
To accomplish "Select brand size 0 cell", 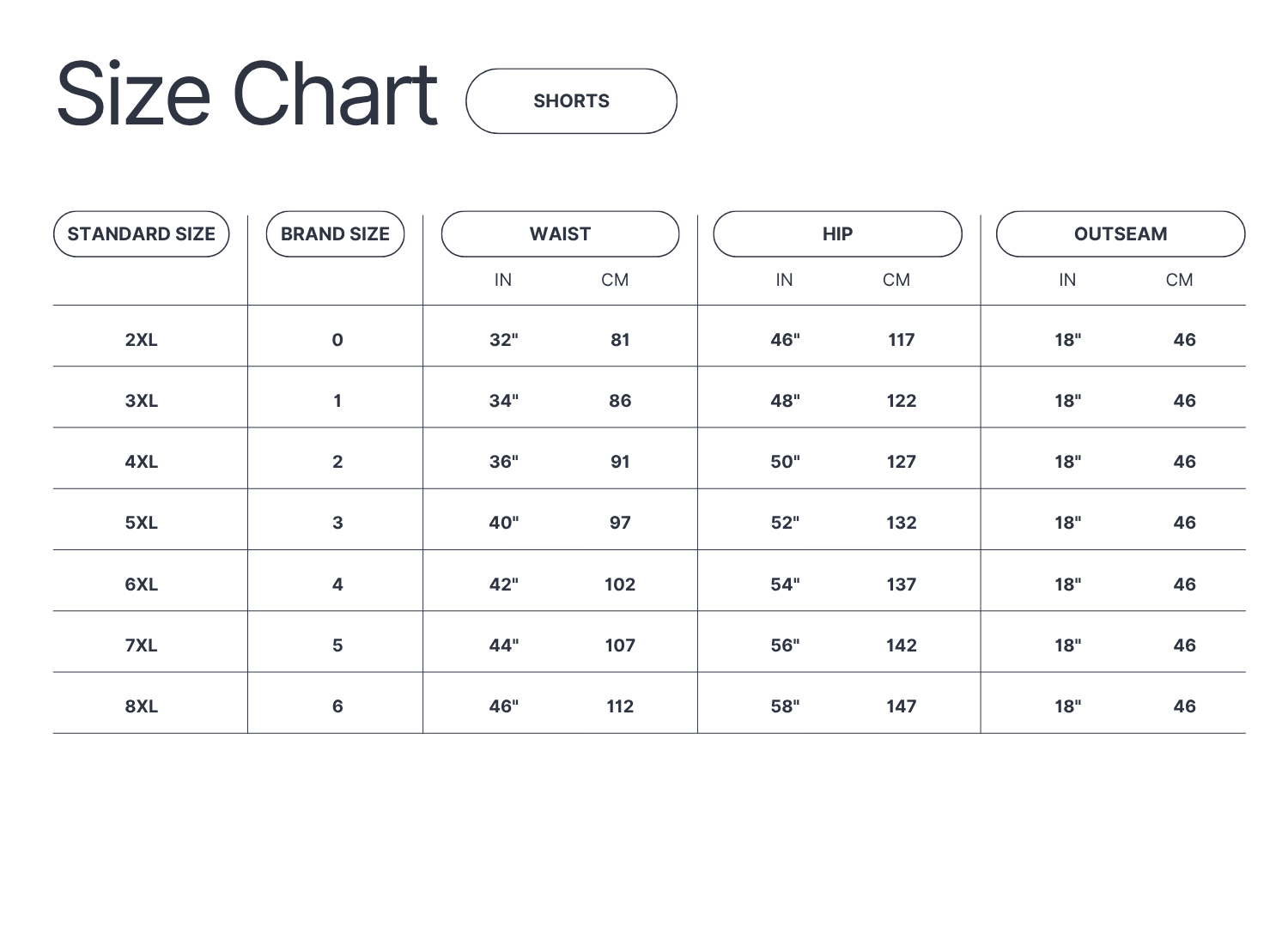I will click(337, 340).
